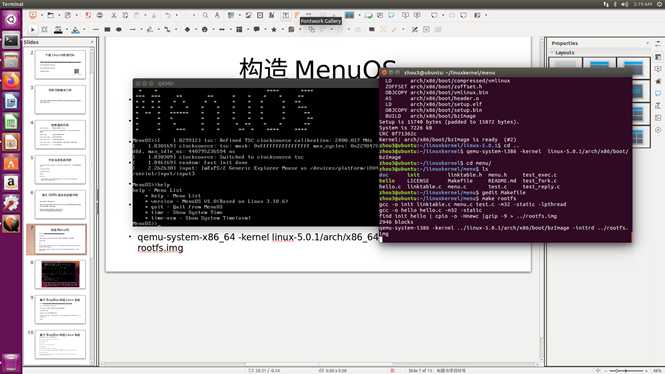665x374 pixels.
Task: Select the Connectors tool
Action: [x=167, y=30]
